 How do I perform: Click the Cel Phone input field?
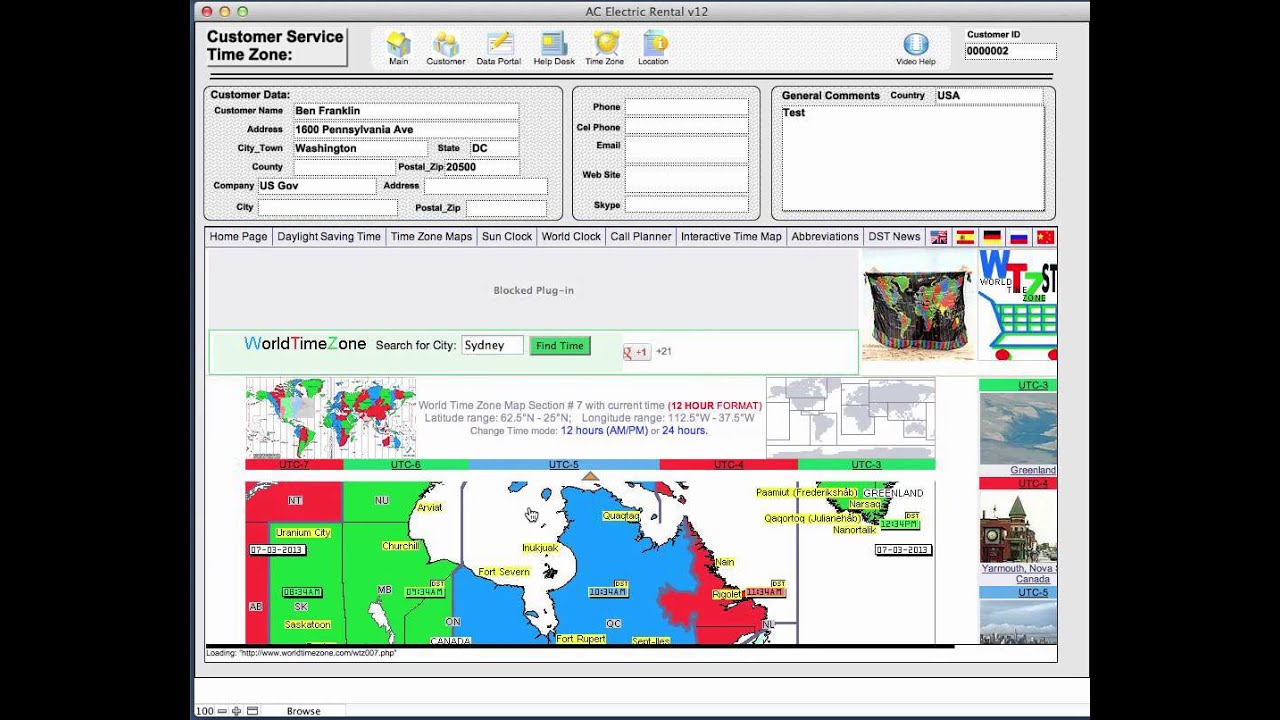pyautogui.click(x=686, y=127)
